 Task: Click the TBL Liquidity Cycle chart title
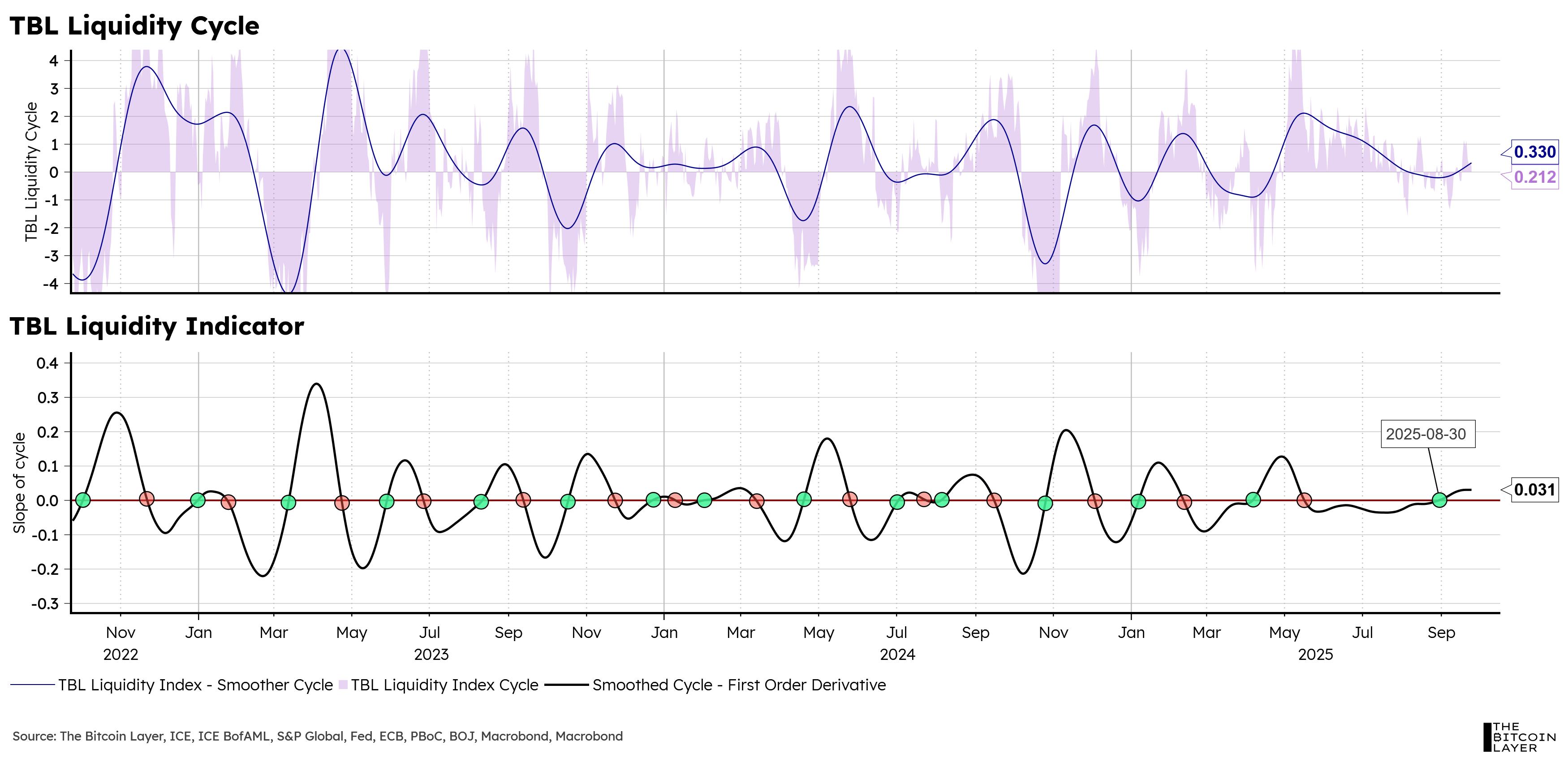[x=134, y=26]
